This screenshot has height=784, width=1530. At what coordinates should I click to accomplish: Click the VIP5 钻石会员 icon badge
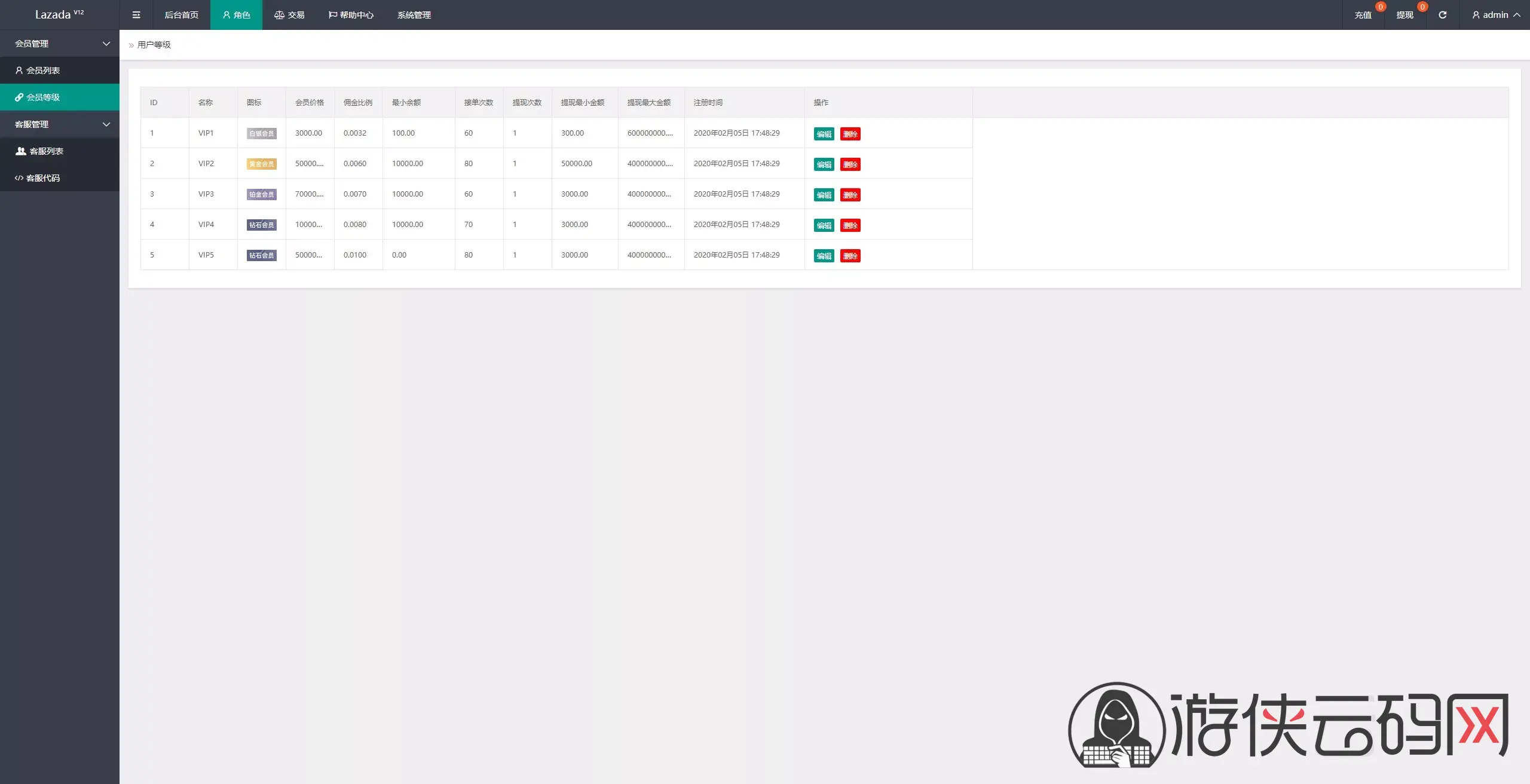pyautogui.click(x=261, y=256)
